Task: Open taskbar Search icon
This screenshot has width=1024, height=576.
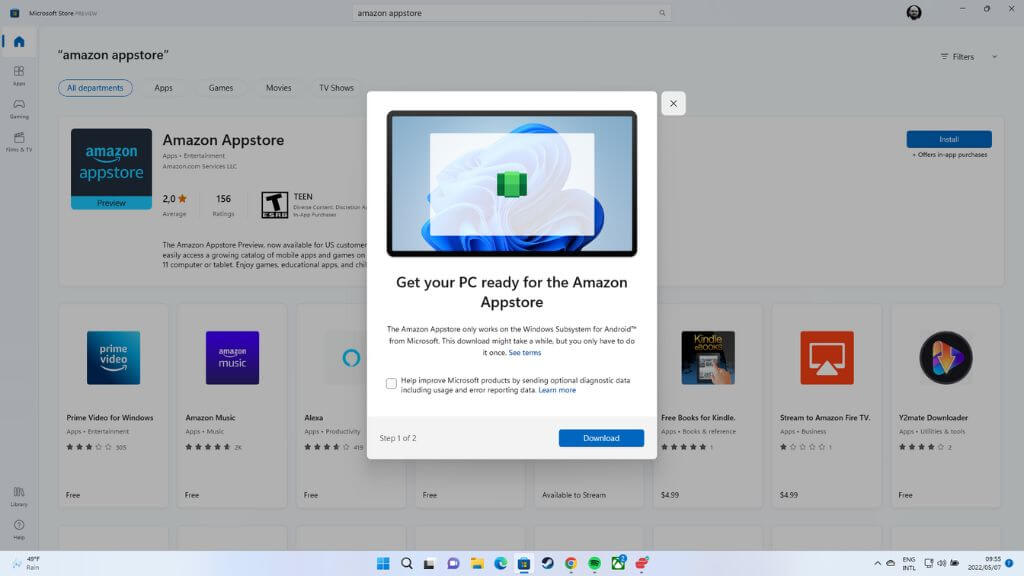Action: (407, 563)
